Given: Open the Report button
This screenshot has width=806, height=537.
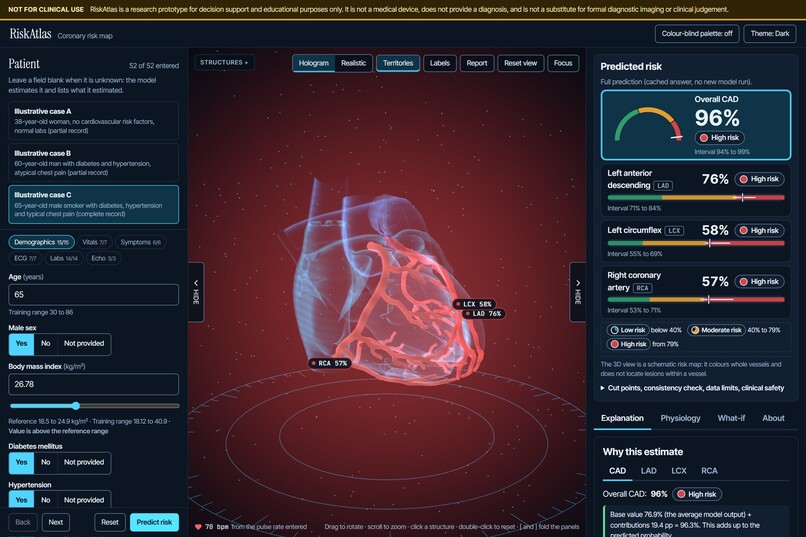Looking at the screenshot, I should tap(477, 63).
